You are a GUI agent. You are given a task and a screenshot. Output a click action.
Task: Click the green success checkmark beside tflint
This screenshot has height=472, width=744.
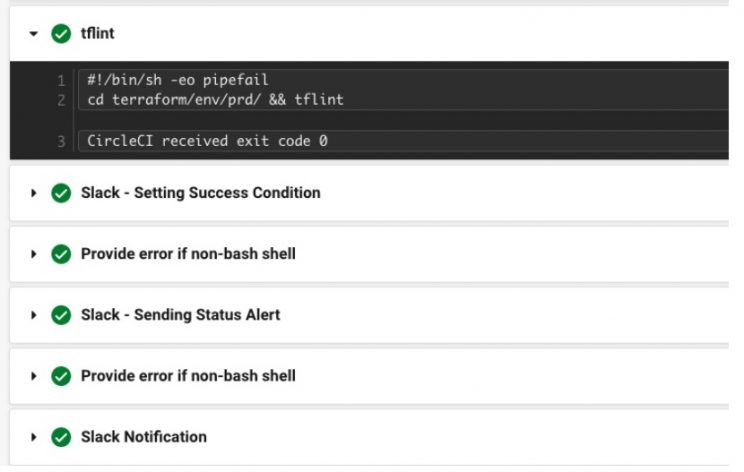(61, 33)
